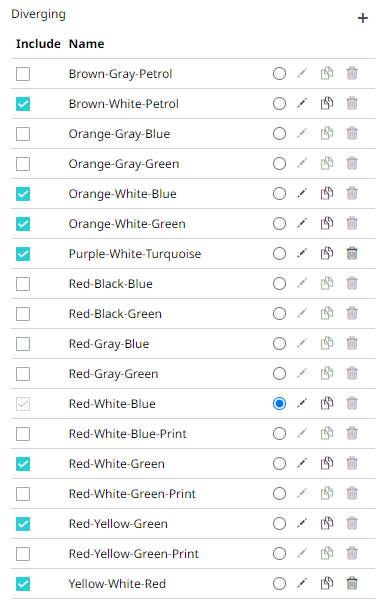Copy the Yellow-White-Red palette
This screenshot has height=609, width=387.
(x=327, y=583)
